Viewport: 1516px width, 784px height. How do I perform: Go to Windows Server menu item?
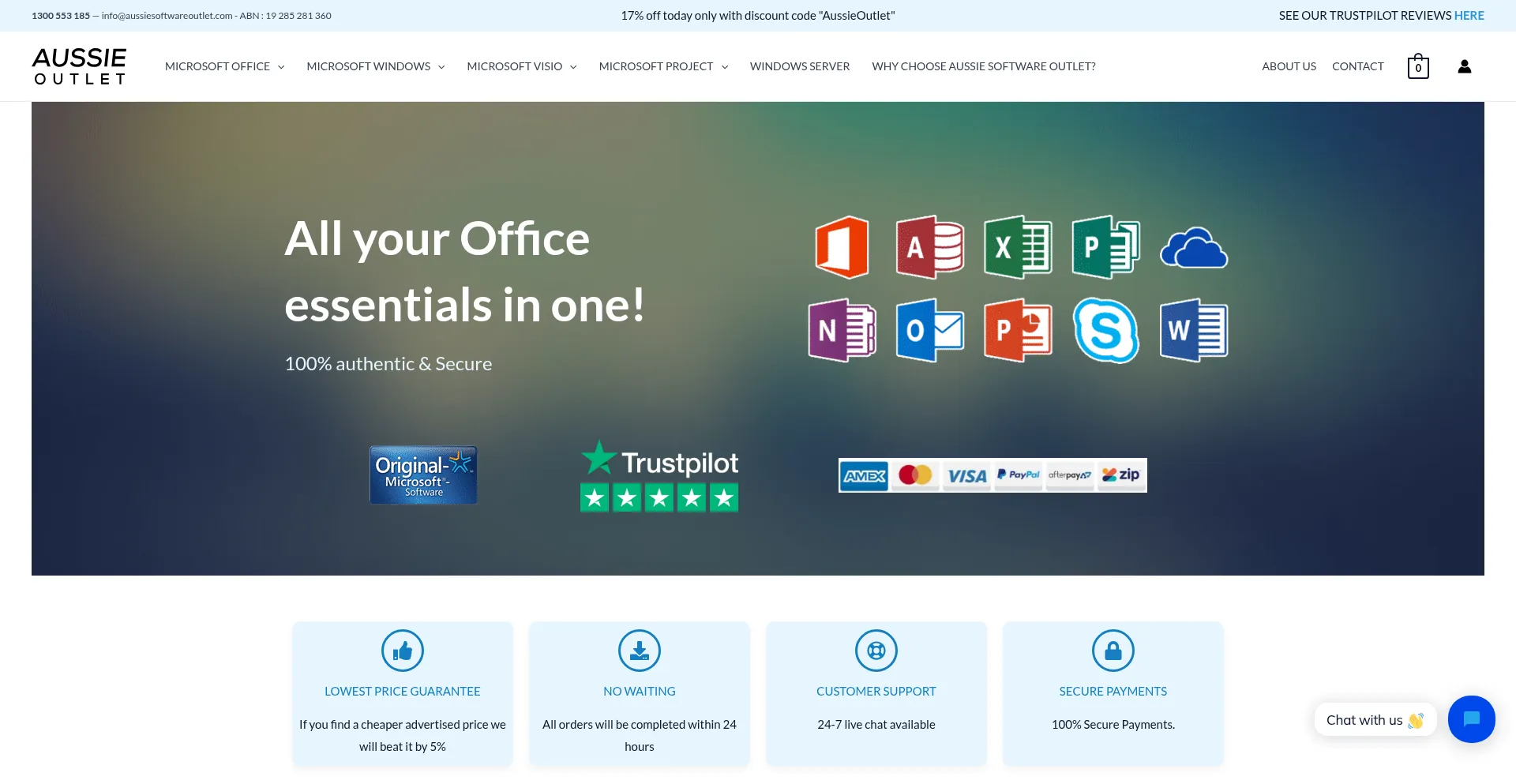pos(799,67)
